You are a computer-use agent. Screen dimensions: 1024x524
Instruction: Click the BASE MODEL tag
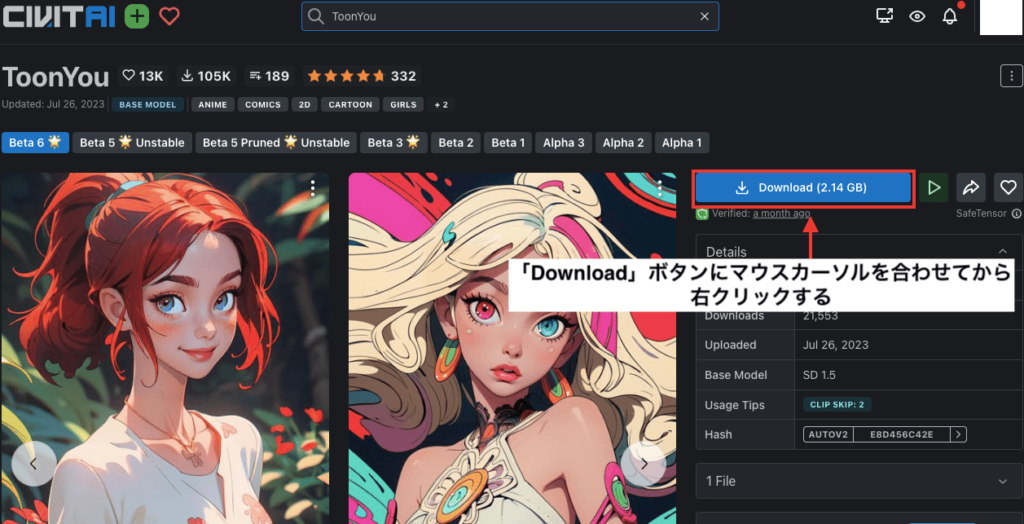coord(148,105)
